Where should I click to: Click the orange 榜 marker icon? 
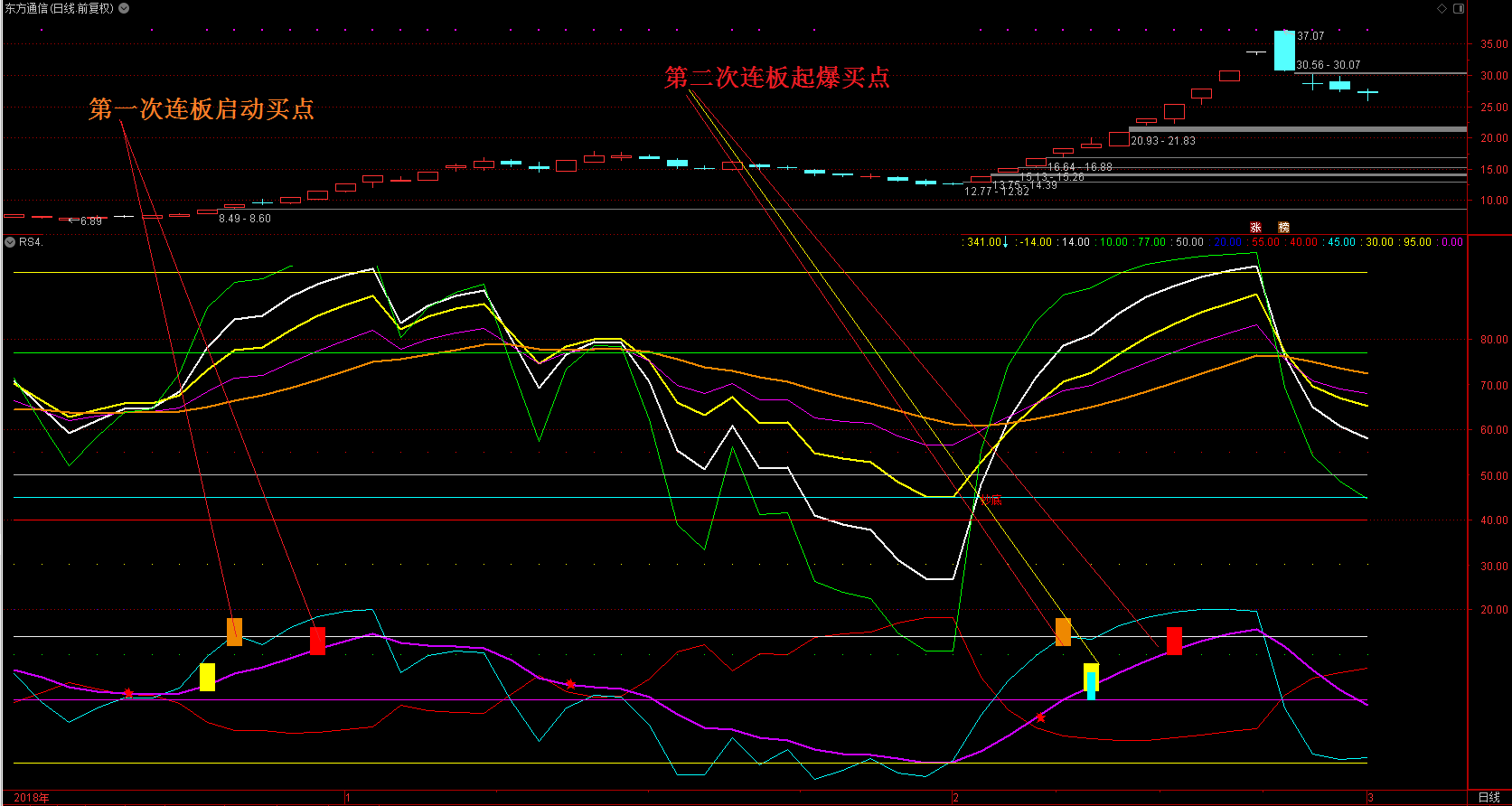tap(1283, 228)
